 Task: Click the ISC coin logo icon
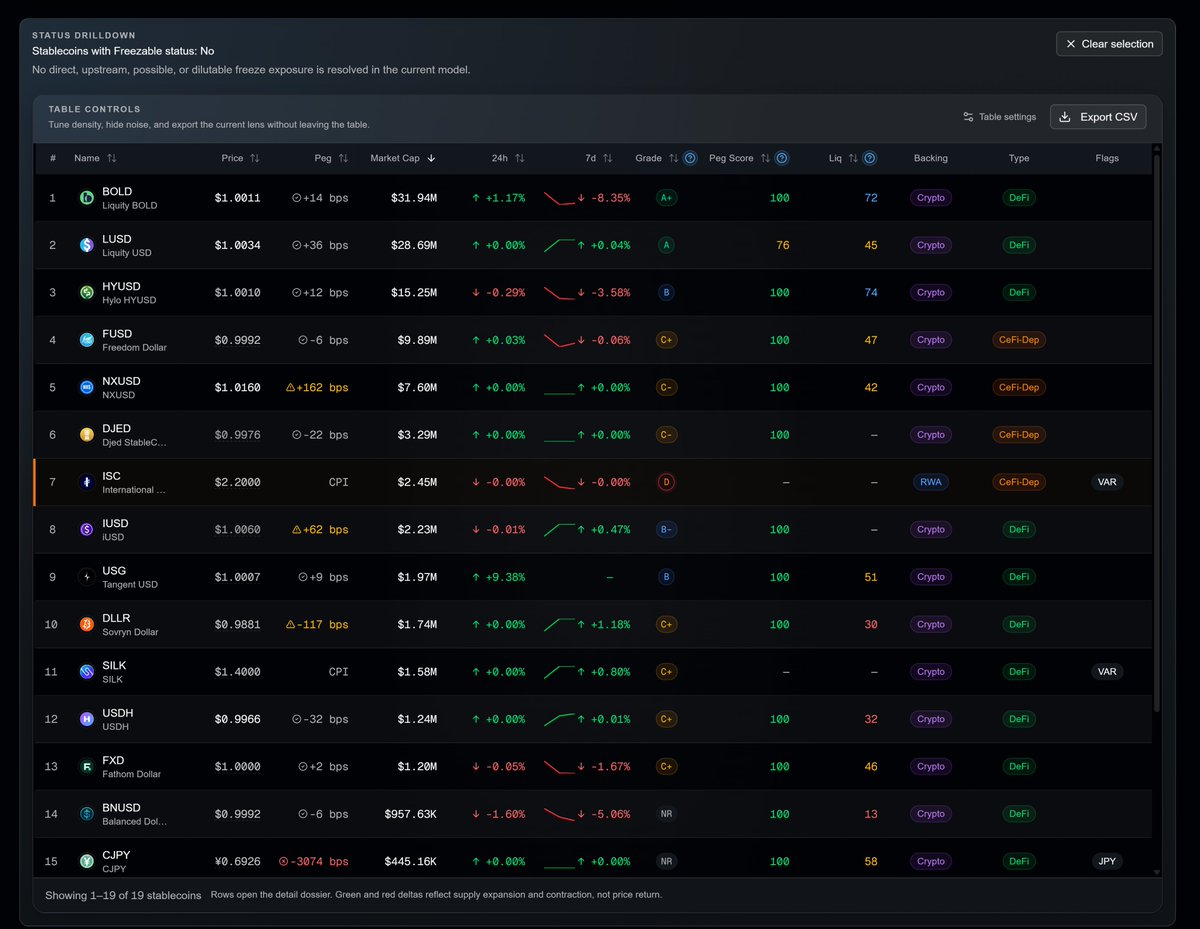pos(87,482)
